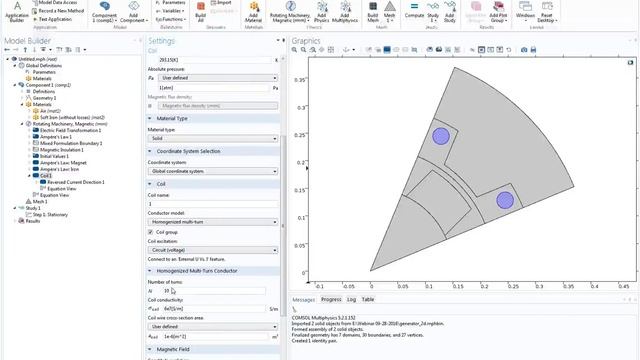Viewport: 640px width, 360px height.
Task: Switch to the Log tab
Action: [x=351, y=300]
